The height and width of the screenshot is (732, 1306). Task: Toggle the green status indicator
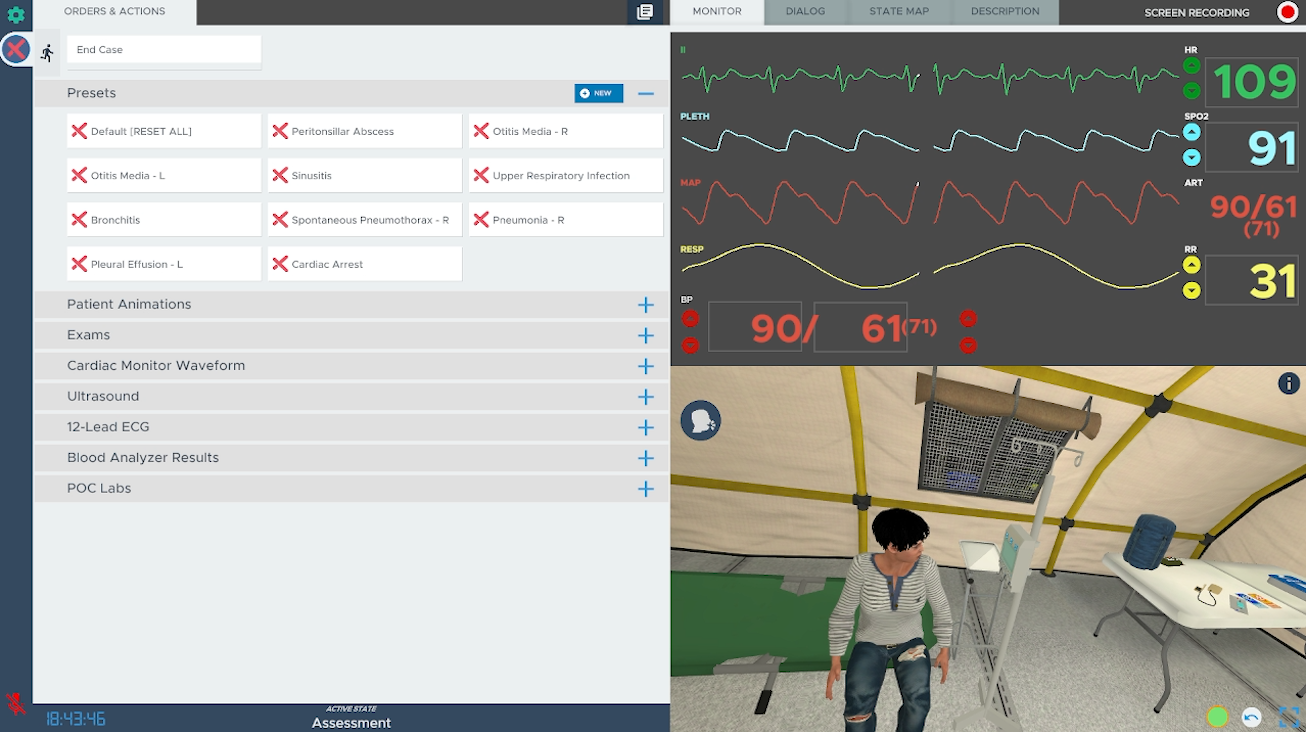(1217, 717)
